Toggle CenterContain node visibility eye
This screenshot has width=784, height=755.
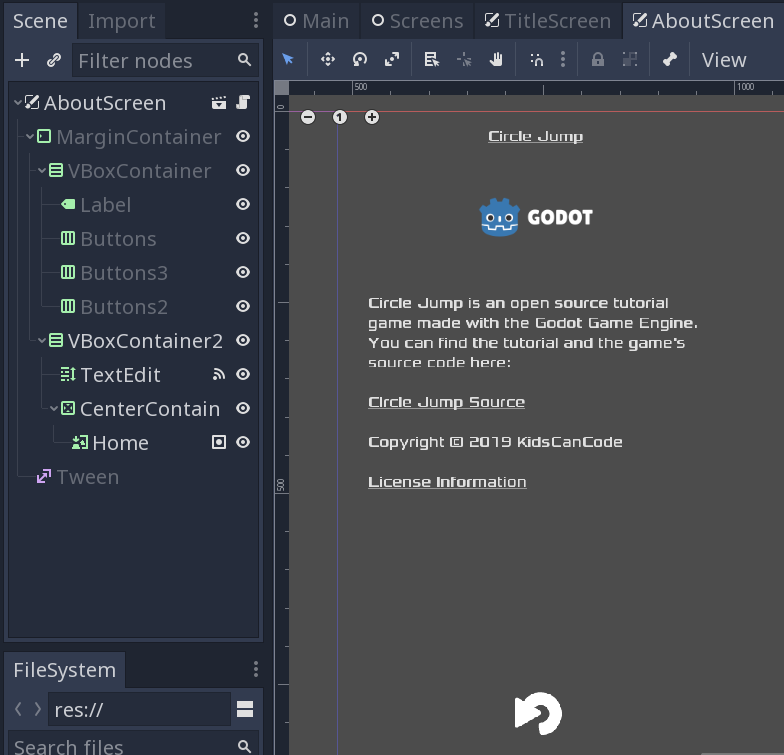[x=243, y=408]
